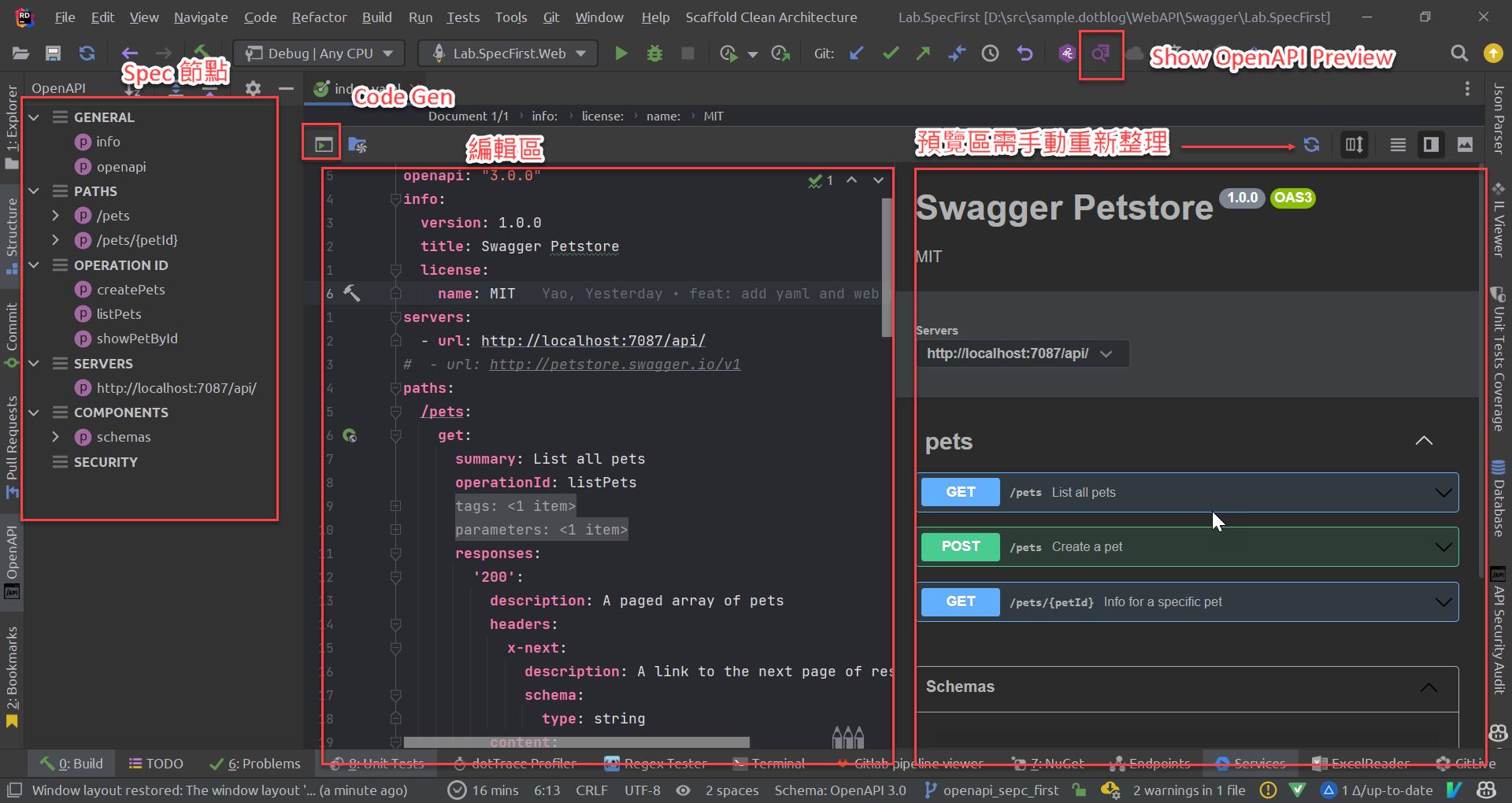Toggle the split editor-preview layout mode
The image size is (1512, 803).
pyautogui.click(x=1353, y=144)
